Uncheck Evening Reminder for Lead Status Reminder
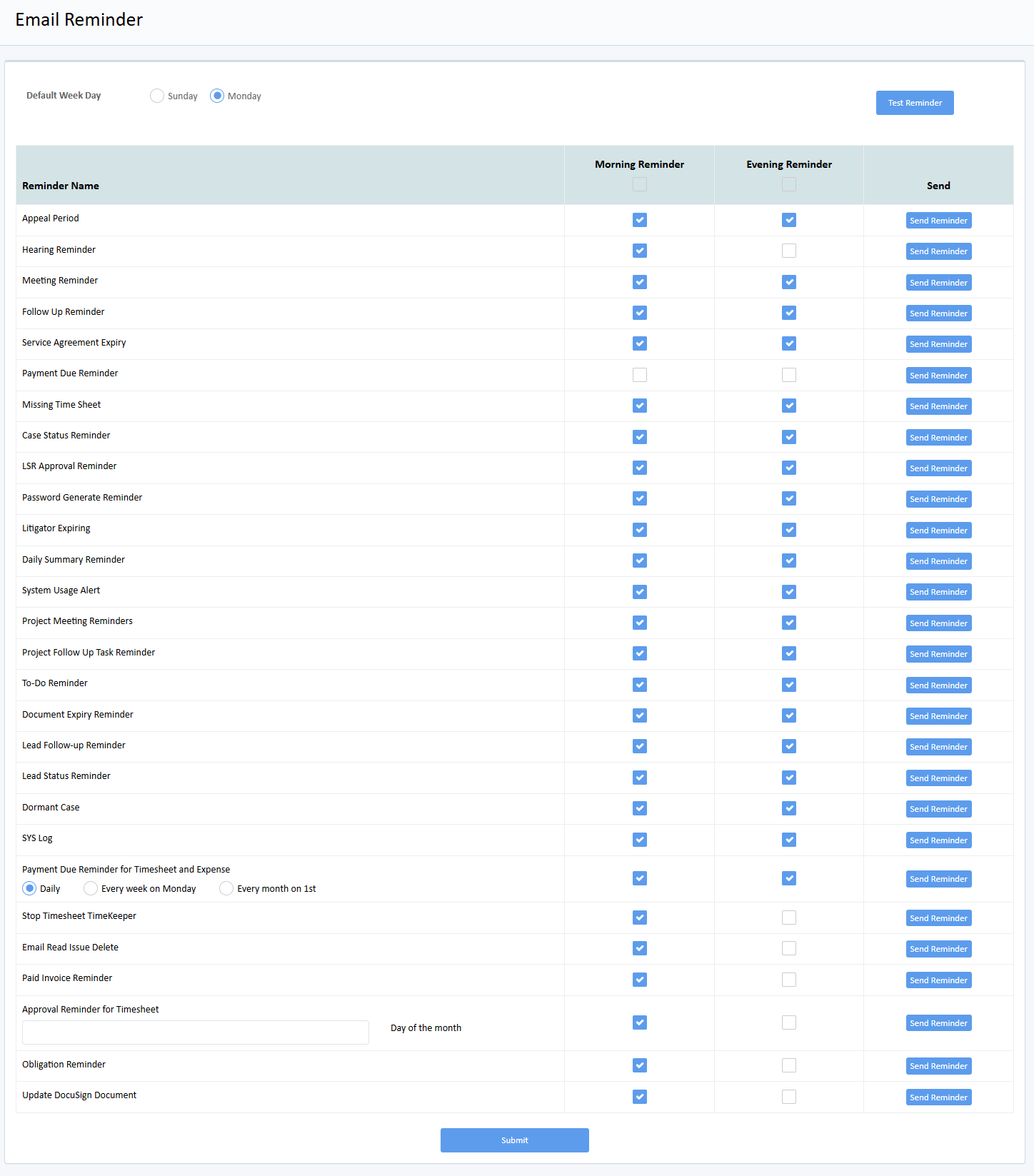1034x1176 pixels. (x=789, y=778)
